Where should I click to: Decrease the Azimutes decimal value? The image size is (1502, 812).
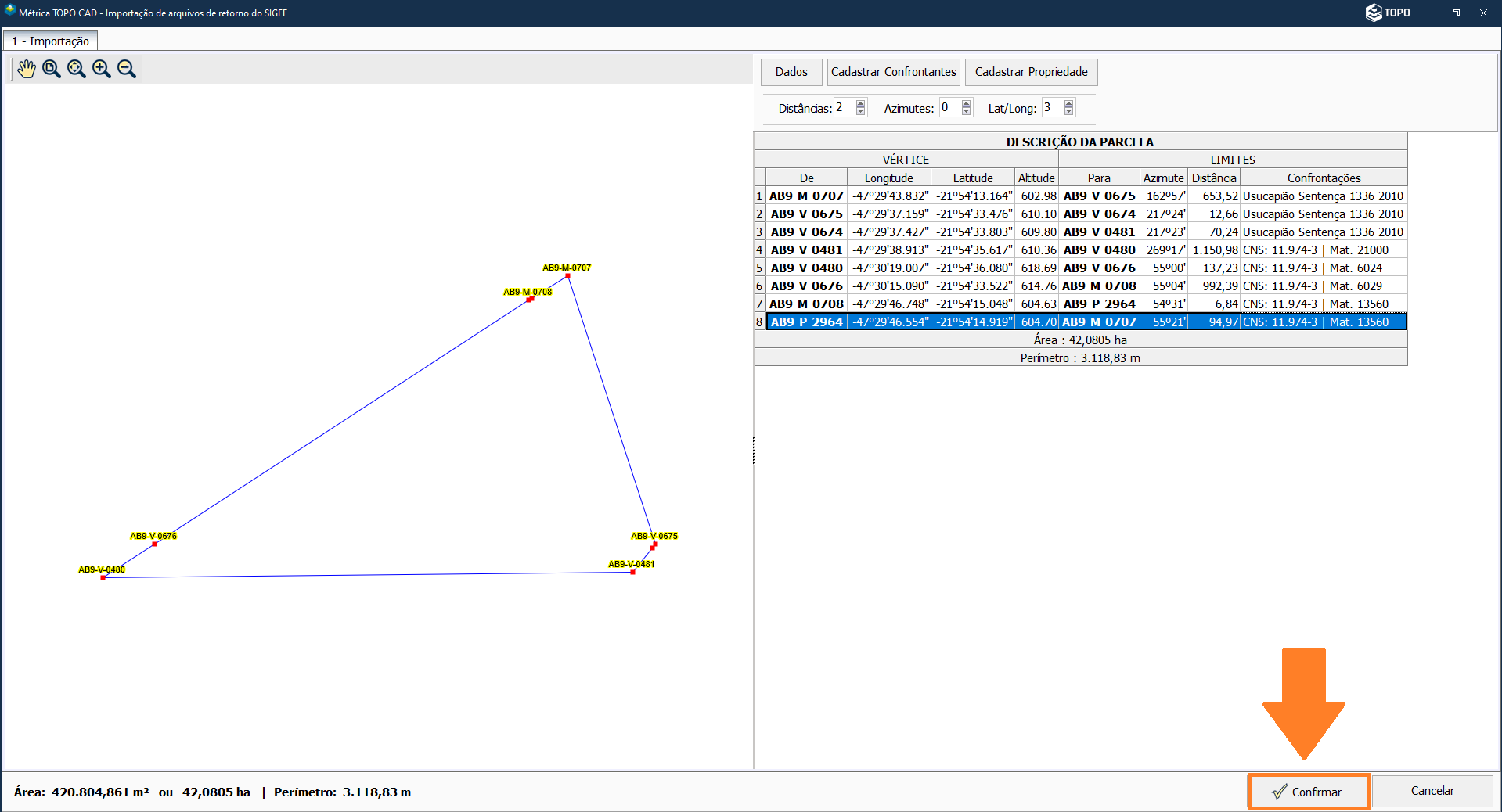point(967,112)
